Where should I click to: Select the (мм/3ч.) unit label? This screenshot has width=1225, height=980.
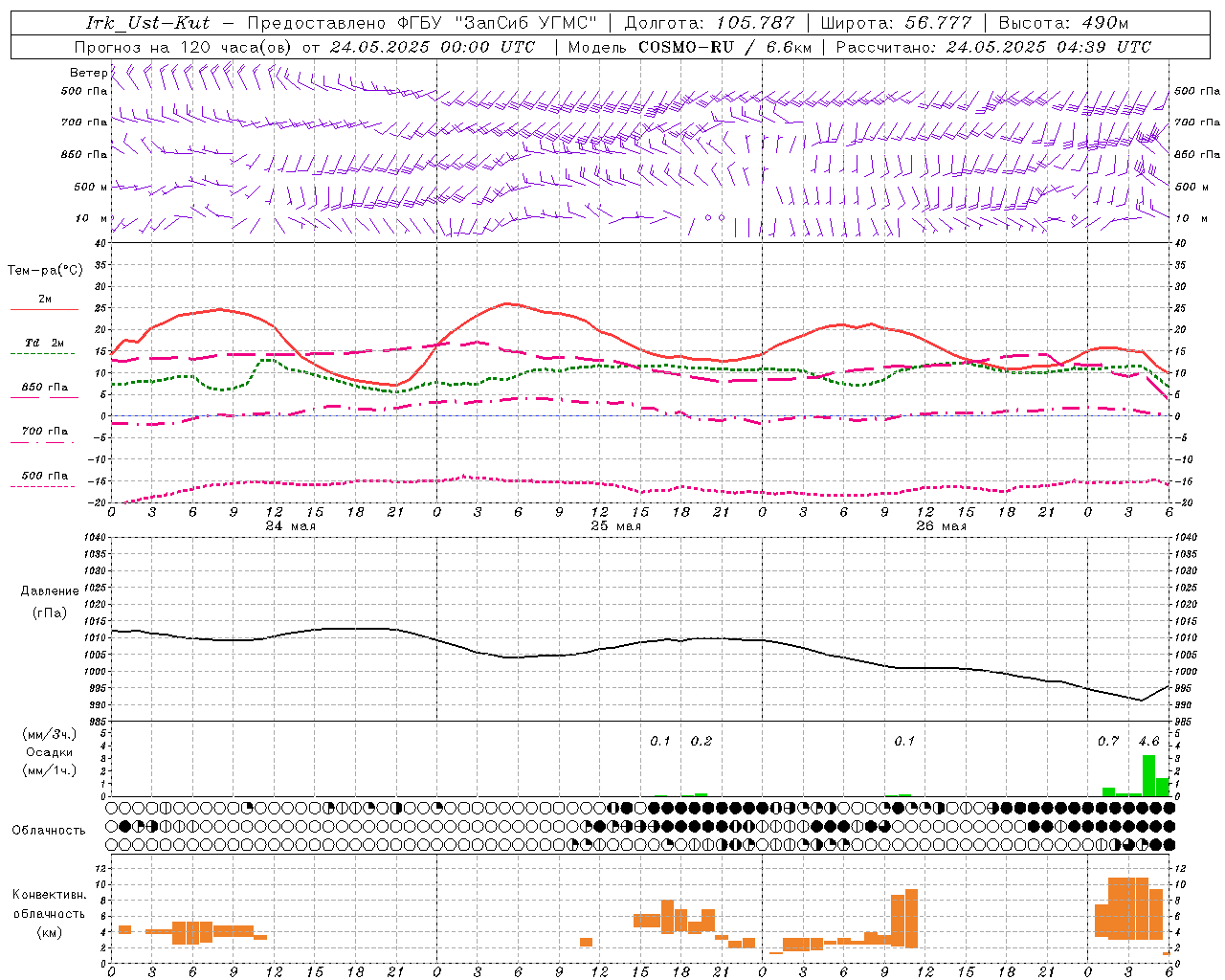click(x=50, y=735)
